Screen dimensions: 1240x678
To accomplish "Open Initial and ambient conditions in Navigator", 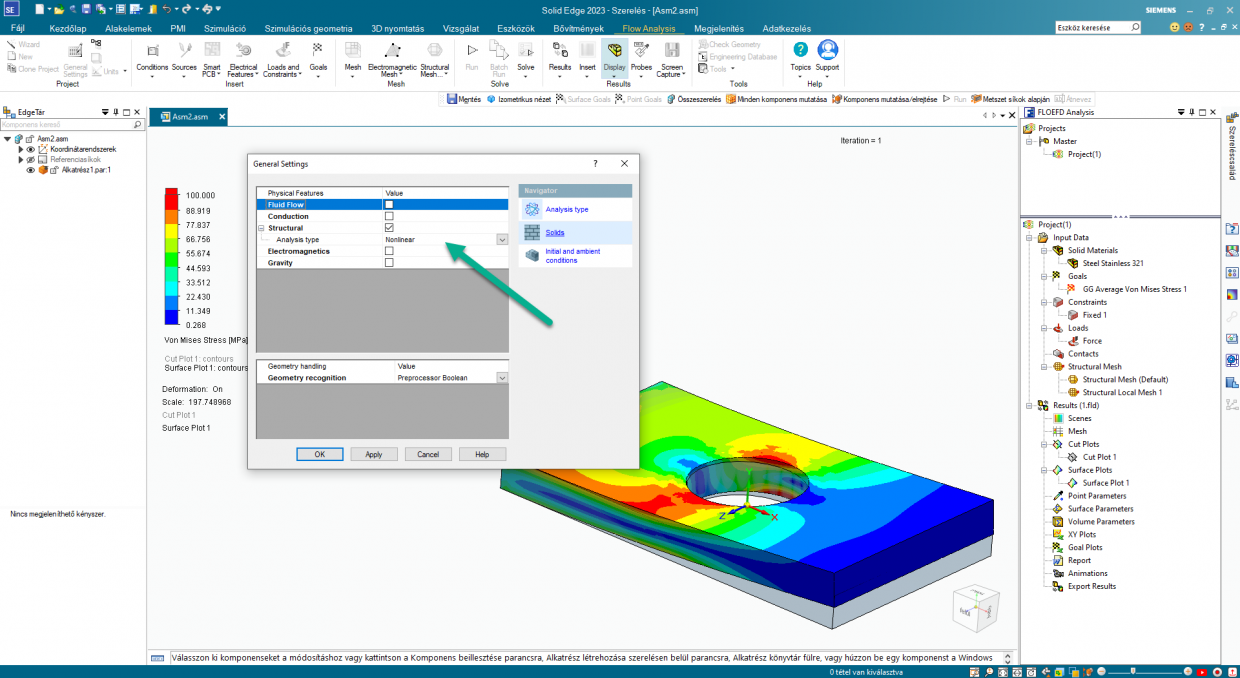I will tap(572, 256).
